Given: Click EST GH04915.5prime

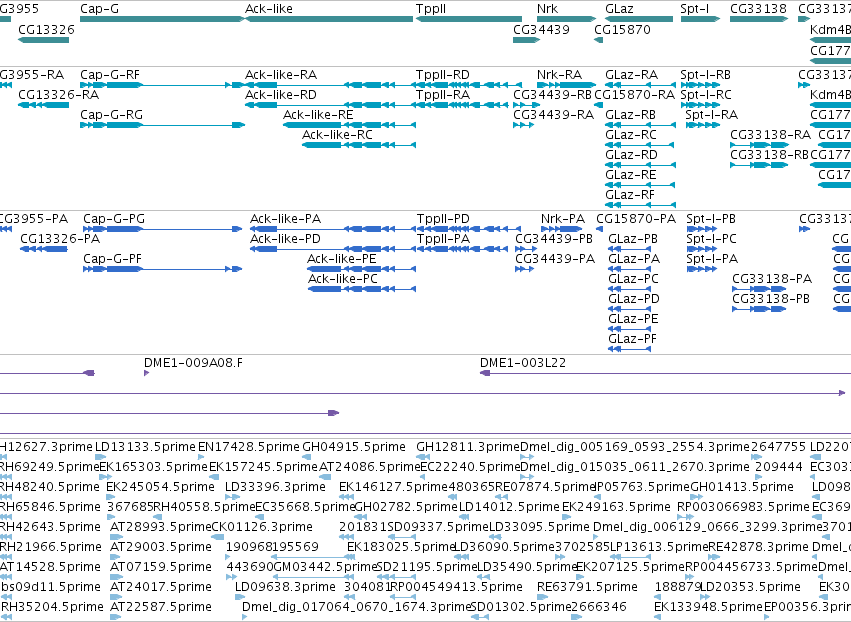Looking at the screenshot, I should coord(305,457).
